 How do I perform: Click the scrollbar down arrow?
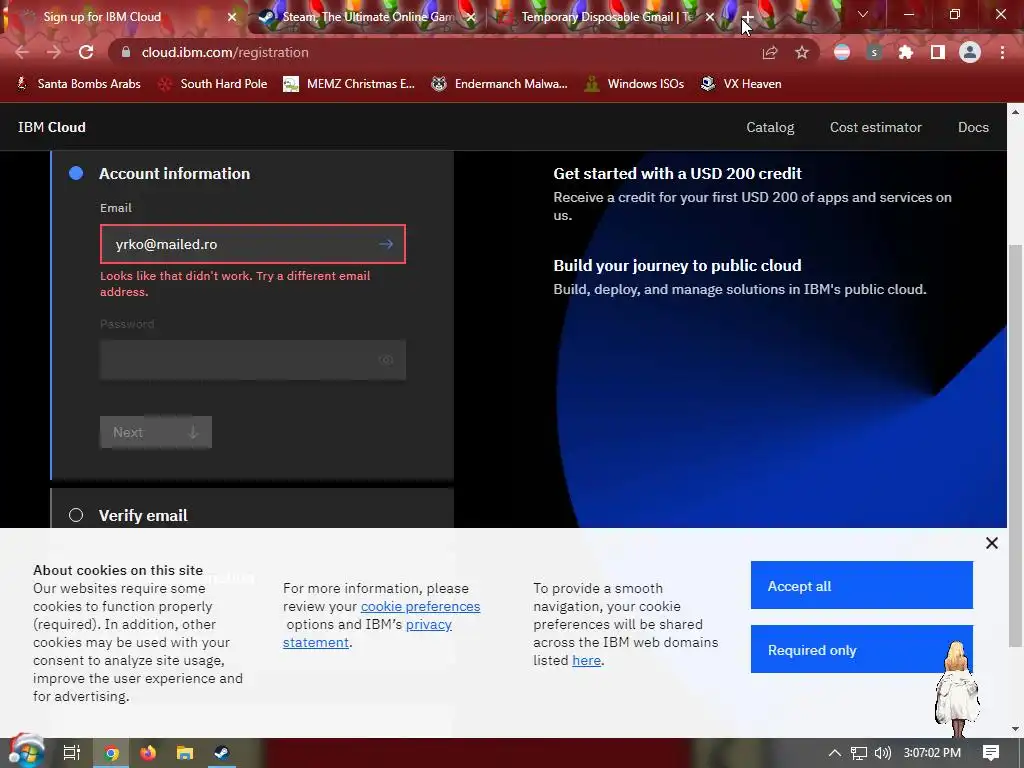point(1016,729)
